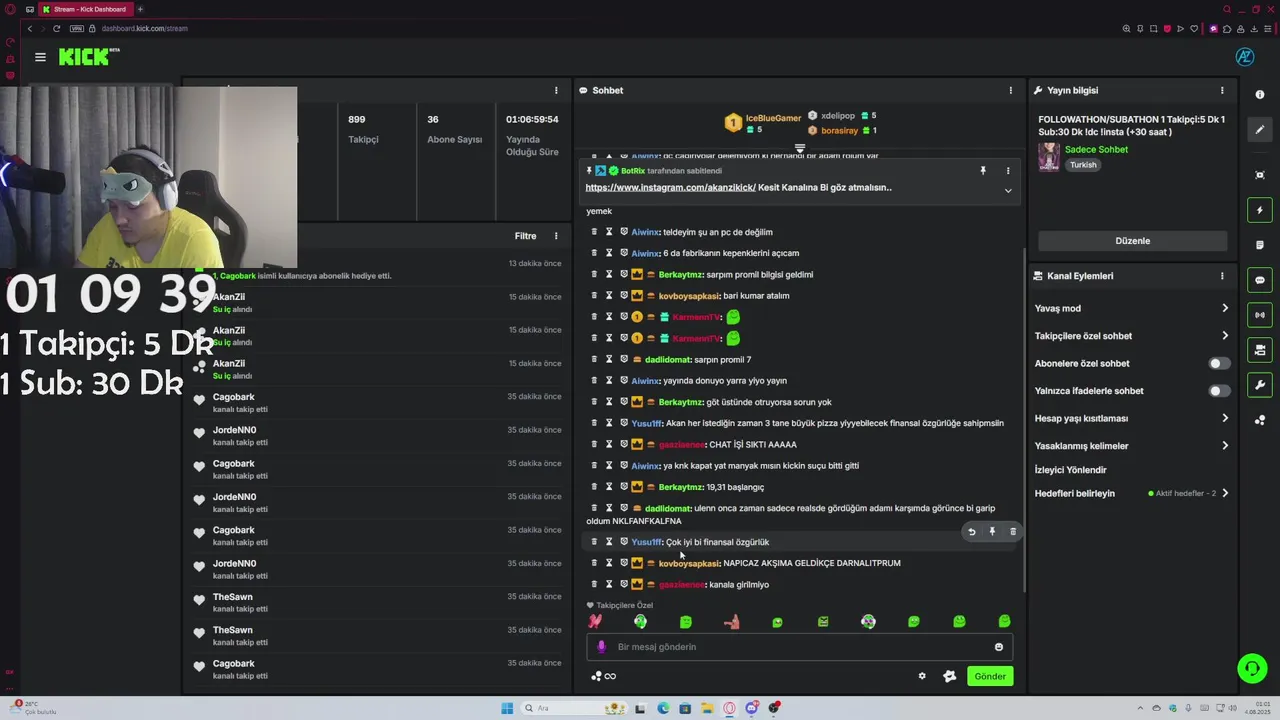Click the green support headset bubble
This screenshot has height=720, width=1280.
point(1250,668)
